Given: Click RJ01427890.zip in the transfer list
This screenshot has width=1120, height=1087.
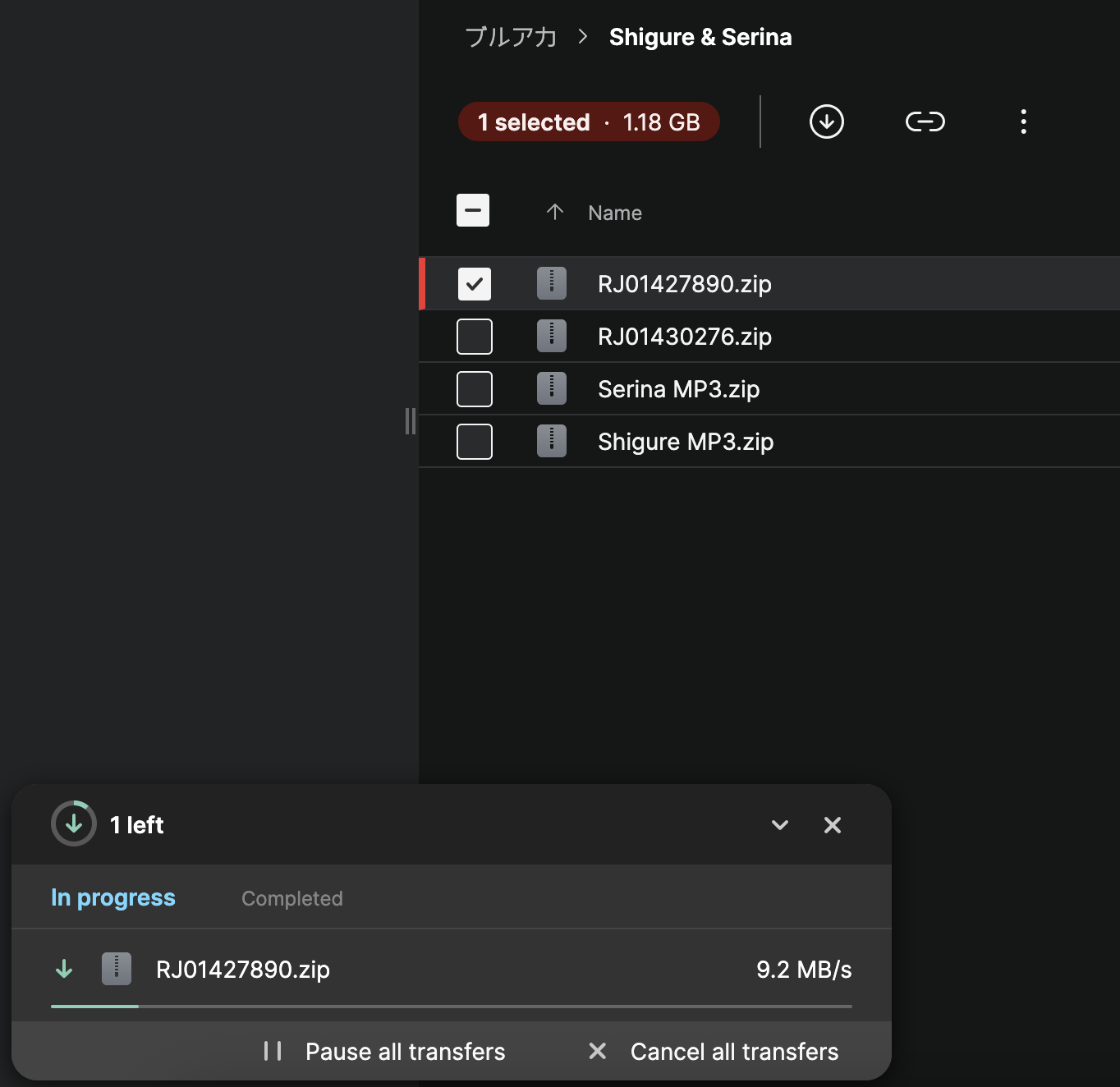Looking at the screenshot, I should coord(243,970).
